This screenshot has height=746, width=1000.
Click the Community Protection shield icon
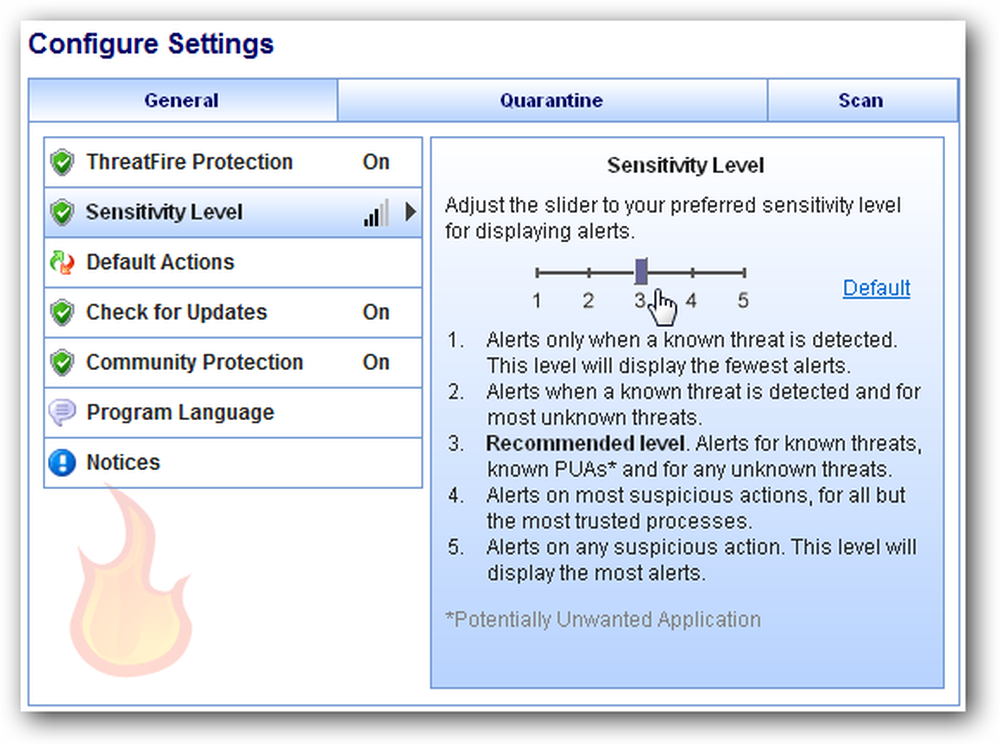[62, 362]
